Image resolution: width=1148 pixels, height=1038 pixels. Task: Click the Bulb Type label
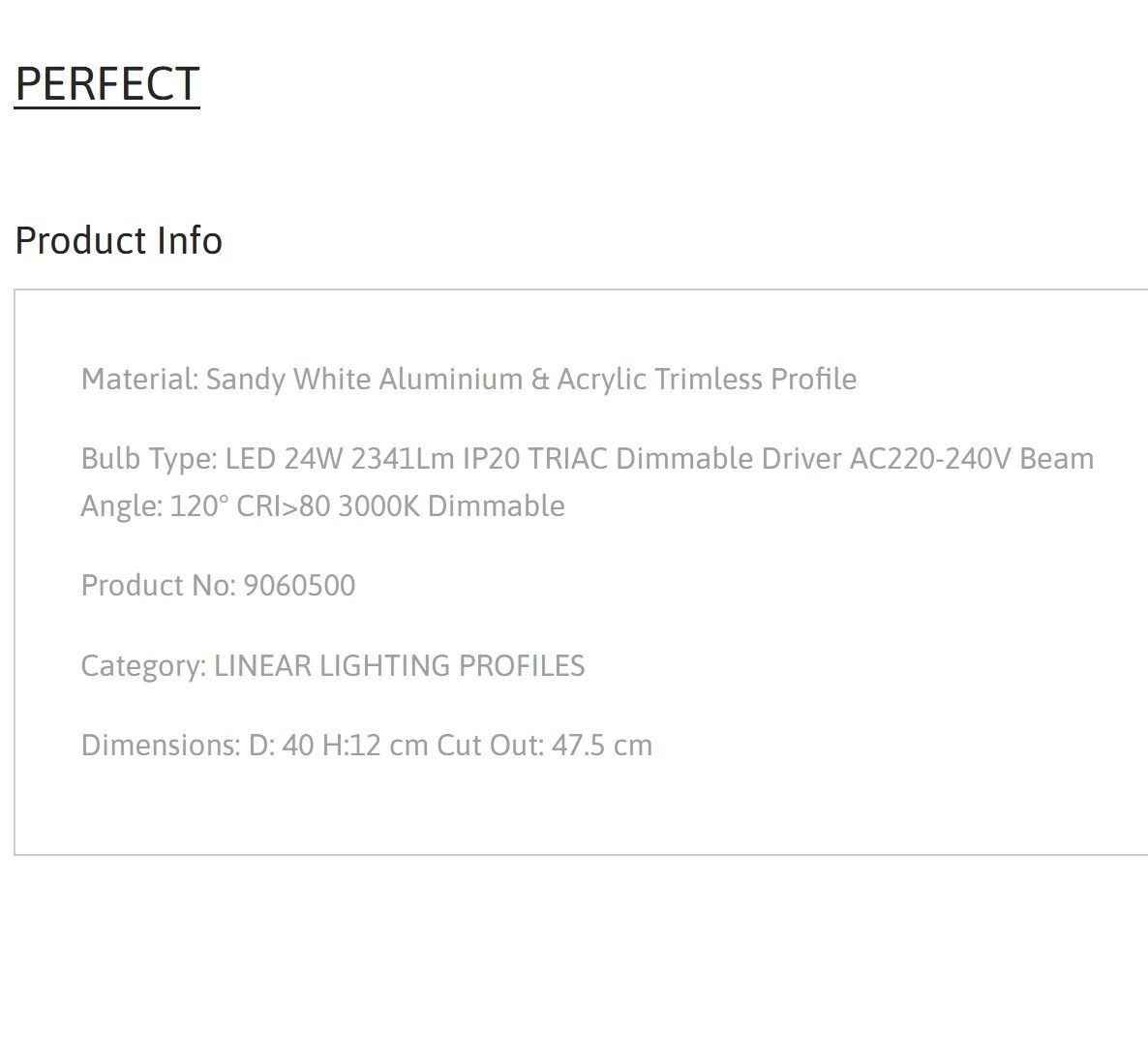point(149,459)
